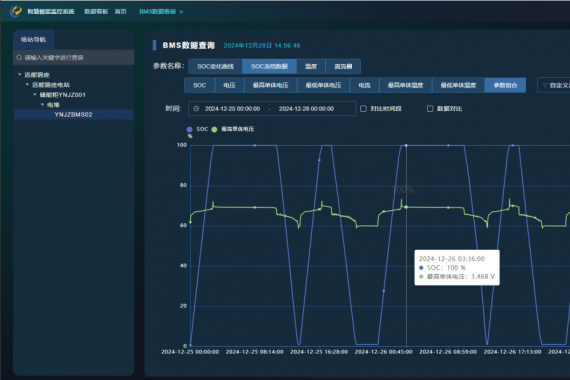Switch to the 首页 tab
Image resolution: width=570 pixels, height=380 pixels.
point(120,12)
